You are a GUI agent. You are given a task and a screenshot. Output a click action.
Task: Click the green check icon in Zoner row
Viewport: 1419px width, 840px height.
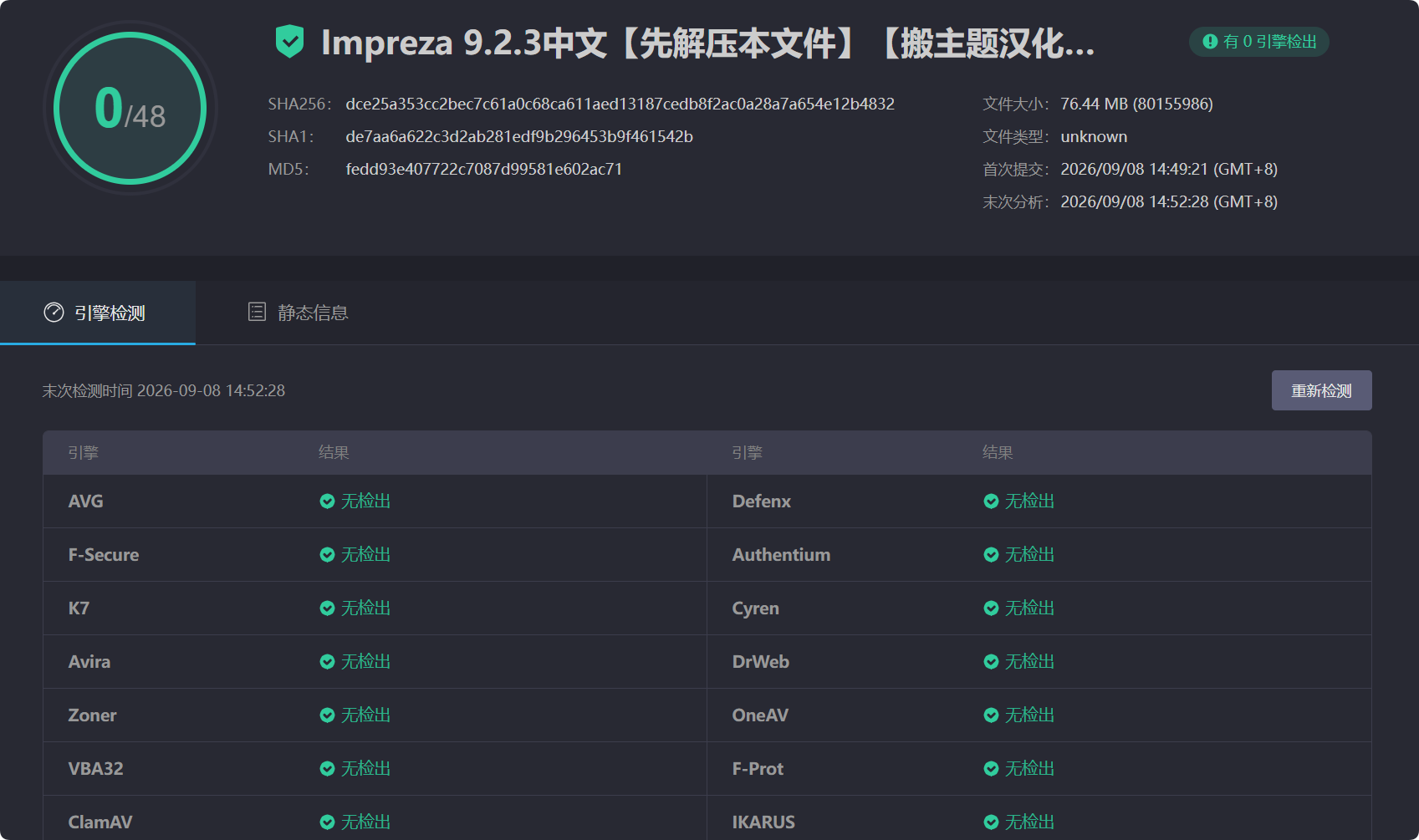327,715
